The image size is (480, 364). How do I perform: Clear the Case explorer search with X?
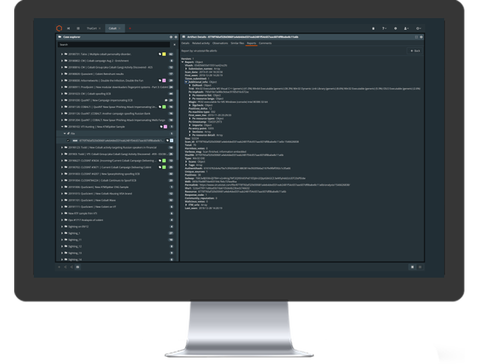(x=174, y=44)
